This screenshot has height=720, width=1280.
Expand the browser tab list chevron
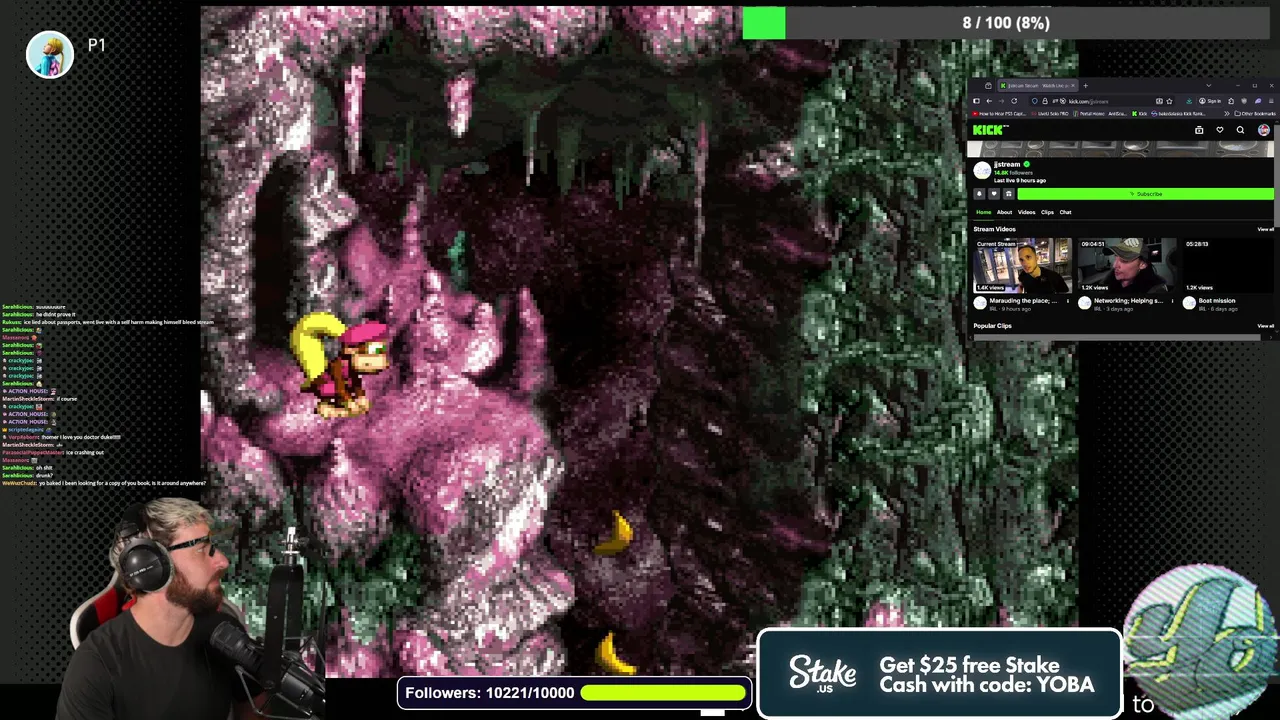pyautogui.click(x=1209, y=86)
